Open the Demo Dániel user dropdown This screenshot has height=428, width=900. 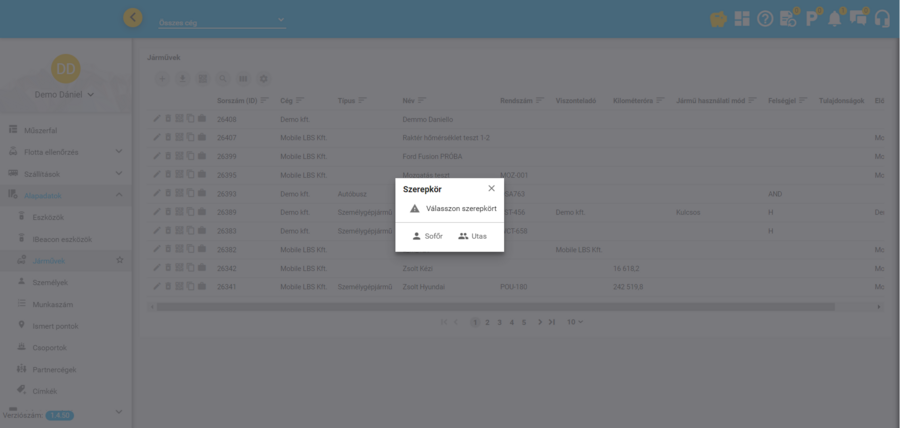click(x=66, y=95)
